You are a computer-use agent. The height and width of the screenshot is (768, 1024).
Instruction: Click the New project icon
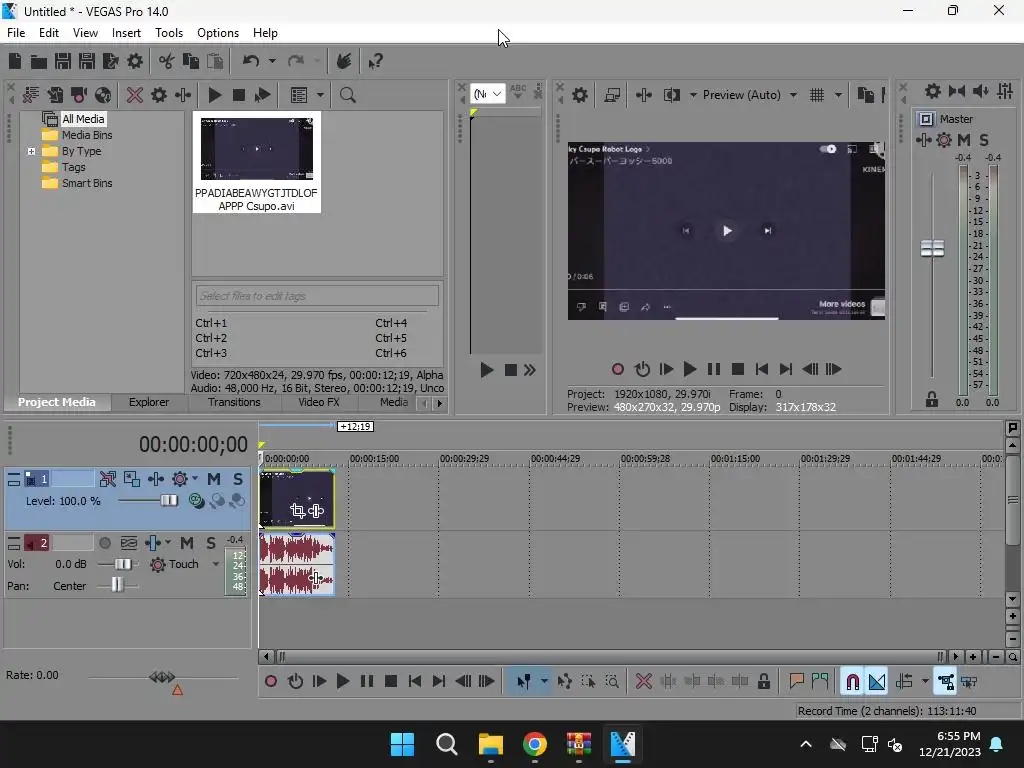click(x=15, y=61)
